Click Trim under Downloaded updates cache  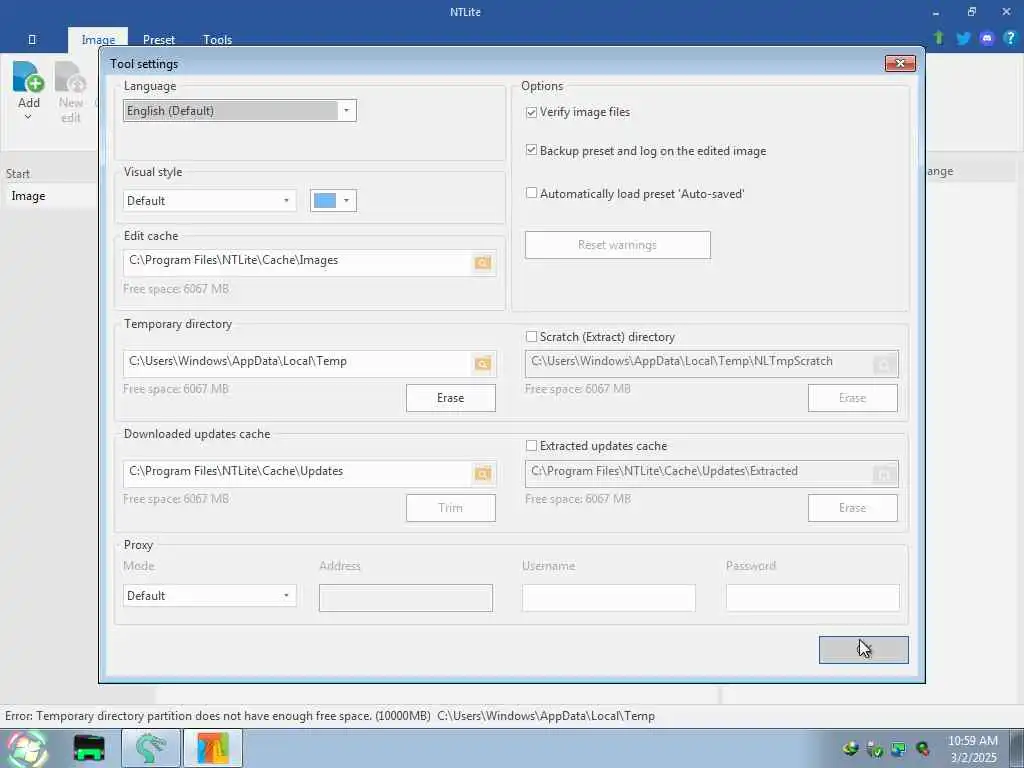tap(451, 507)
